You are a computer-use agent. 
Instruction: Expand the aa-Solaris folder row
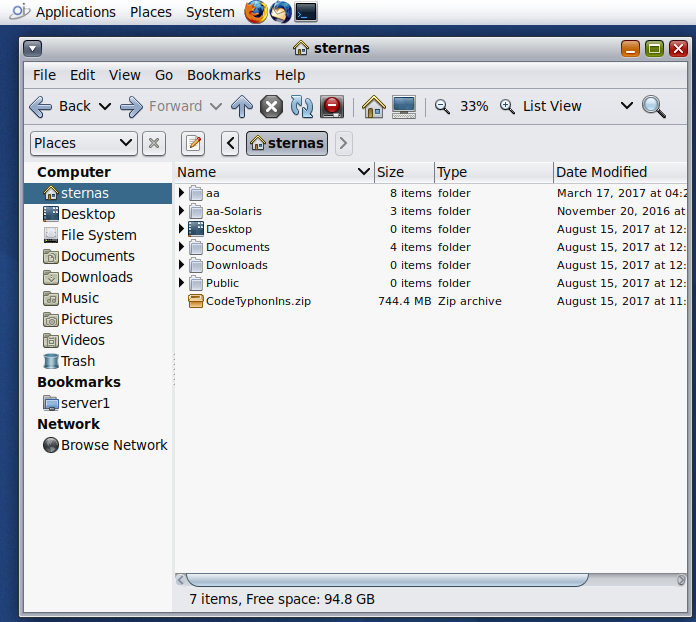181,211
